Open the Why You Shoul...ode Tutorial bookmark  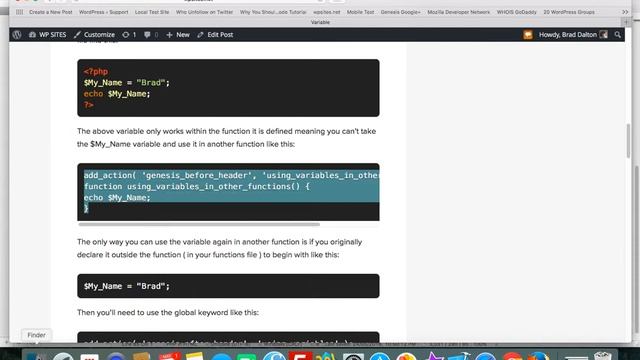pos(273,12)
